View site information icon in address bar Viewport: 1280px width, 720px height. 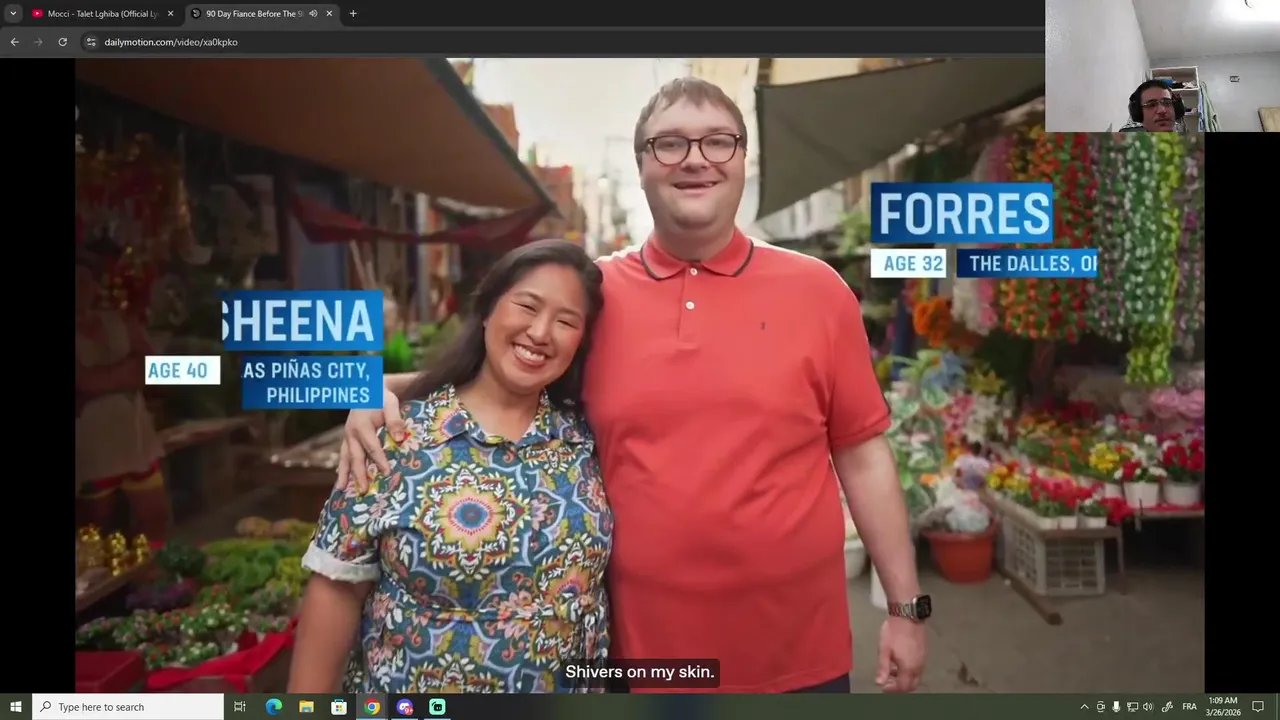(x=90, y=42)
